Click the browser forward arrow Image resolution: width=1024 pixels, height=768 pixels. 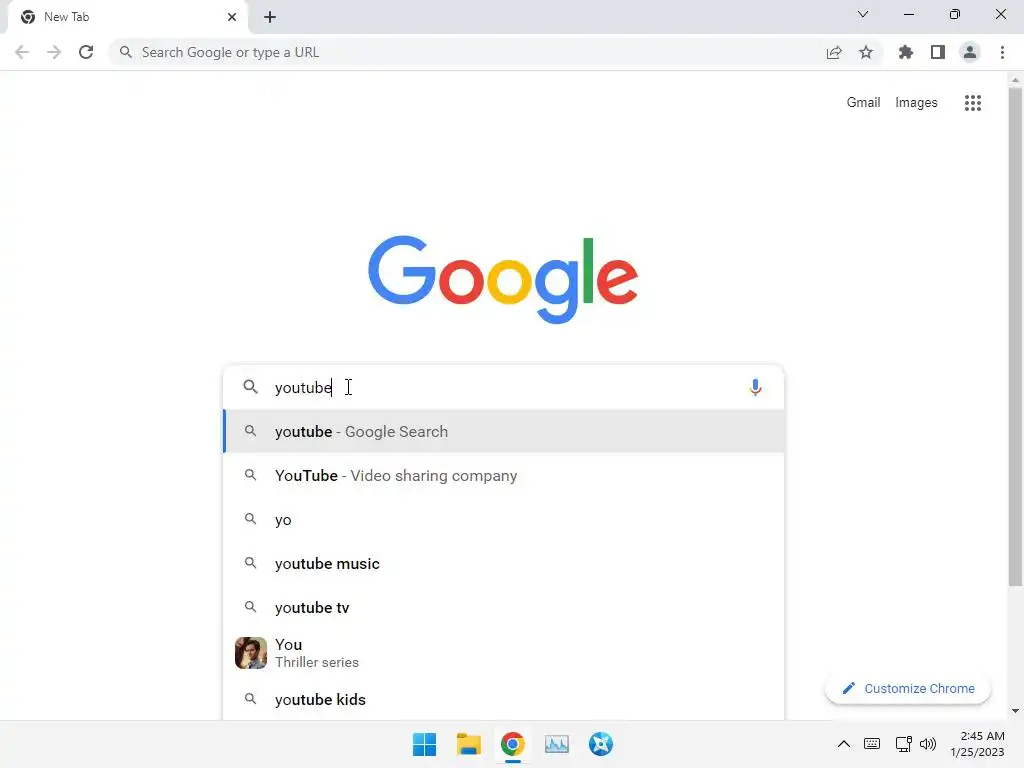[x=54, y=52]
